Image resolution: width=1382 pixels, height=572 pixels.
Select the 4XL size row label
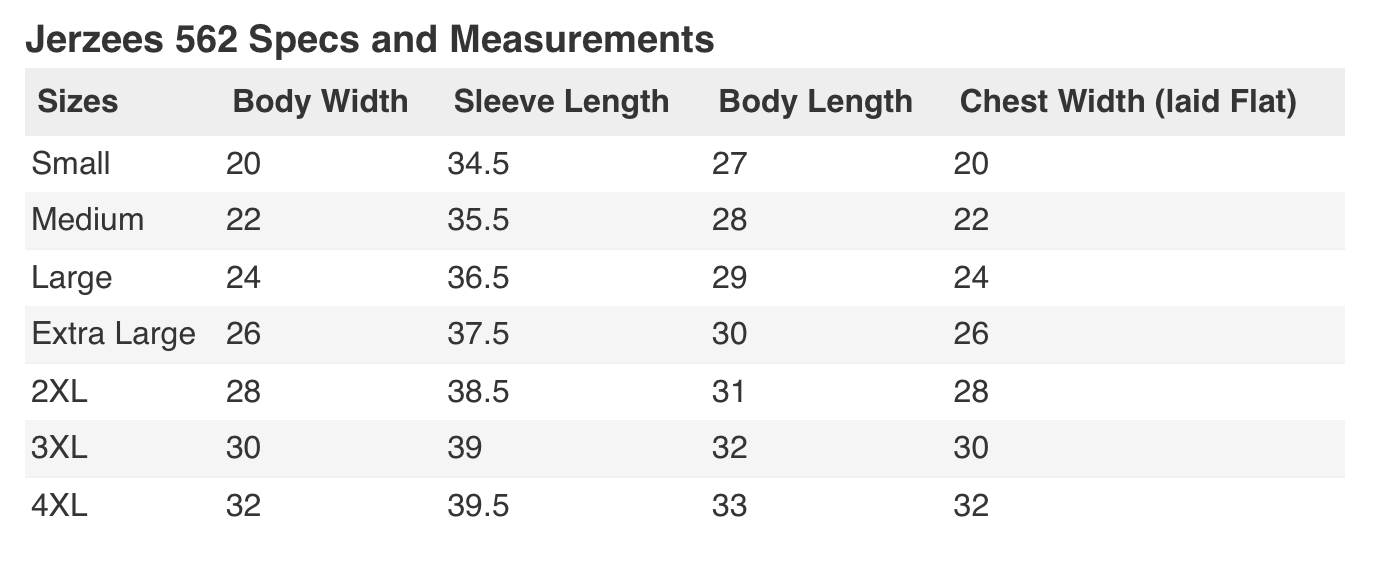60,505
